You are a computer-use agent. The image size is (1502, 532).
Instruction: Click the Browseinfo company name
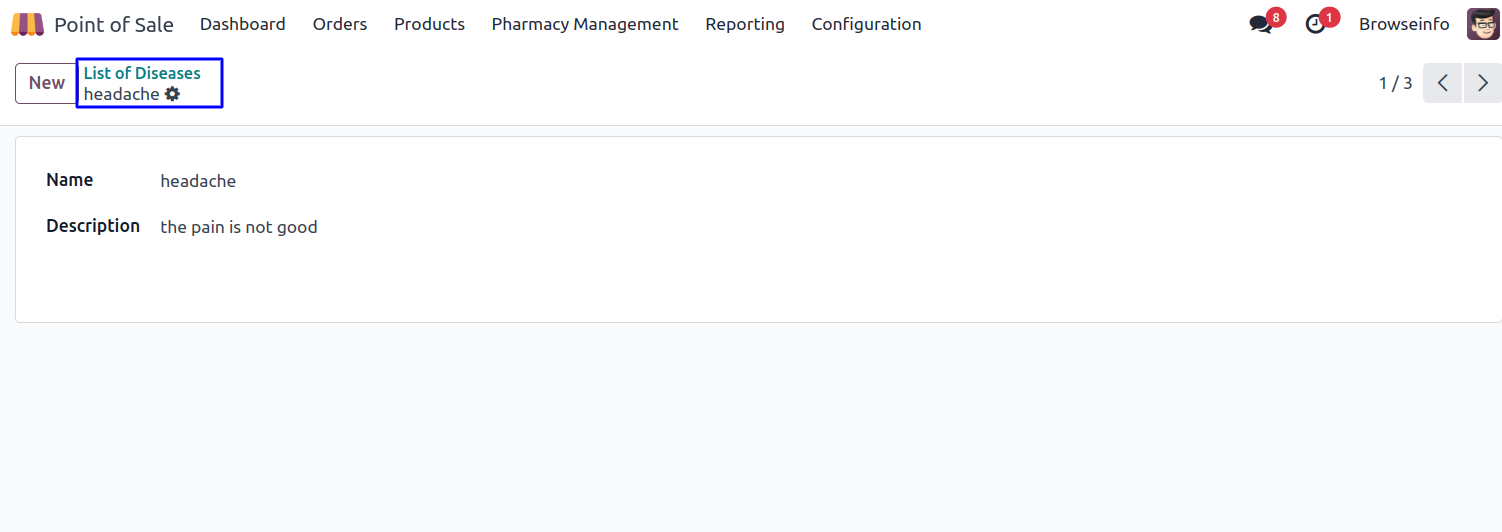coord(1403,24)
